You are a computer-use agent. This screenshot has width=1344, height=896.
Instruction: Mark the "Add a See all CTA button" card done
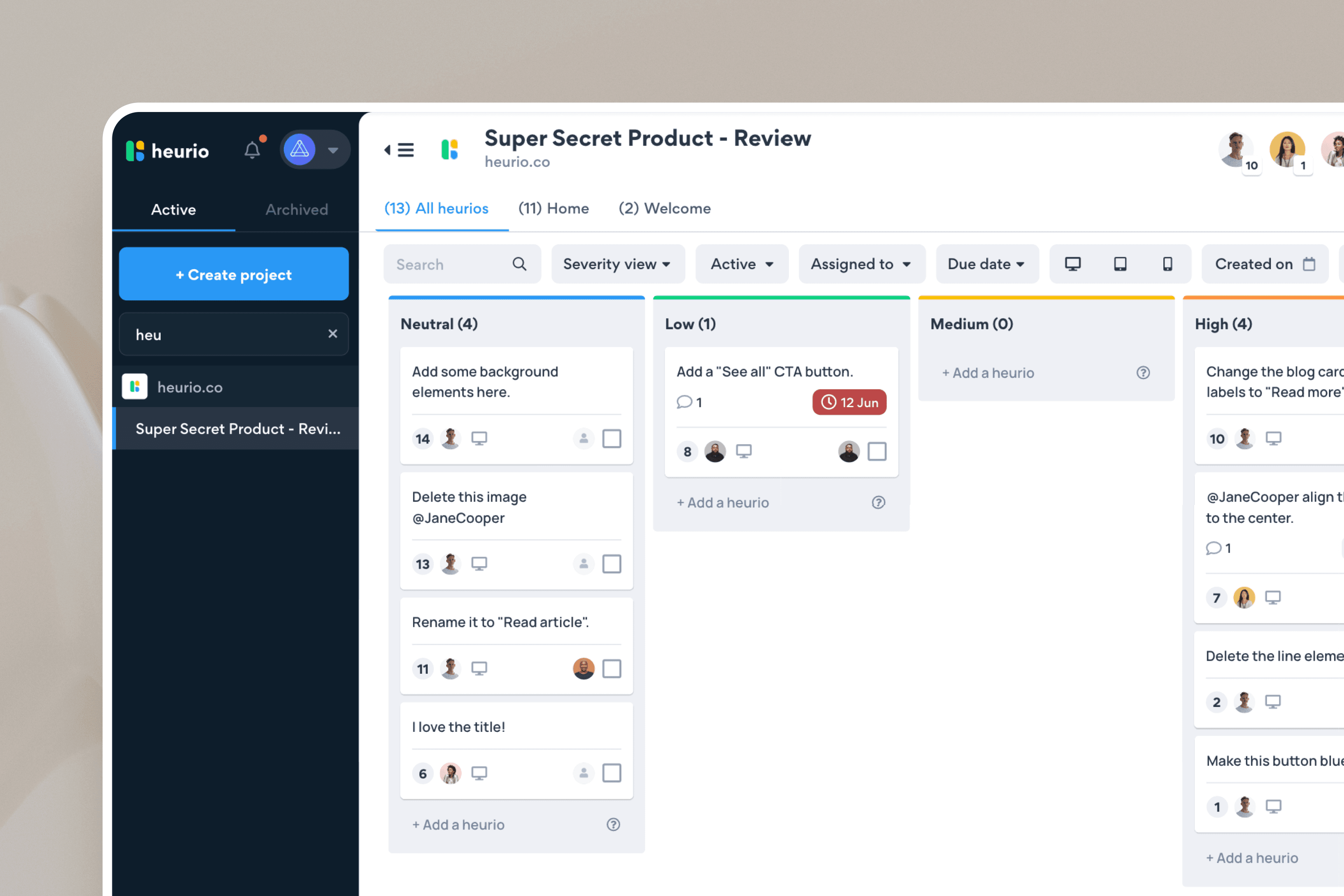pyautogui.click(x=876, y=451)
